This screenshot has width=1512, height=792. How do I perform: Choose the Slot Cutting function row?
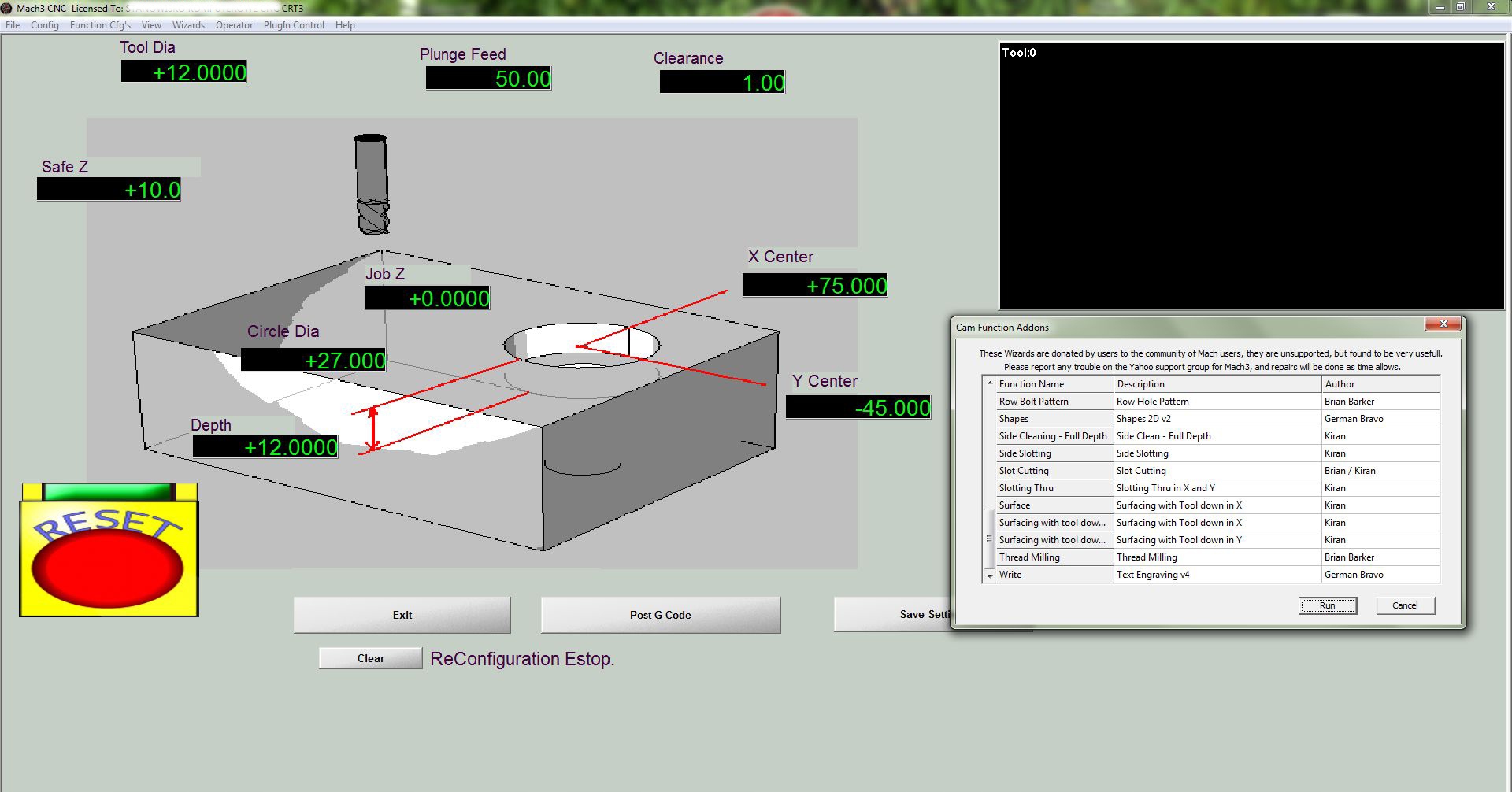tap(1024, 471)
